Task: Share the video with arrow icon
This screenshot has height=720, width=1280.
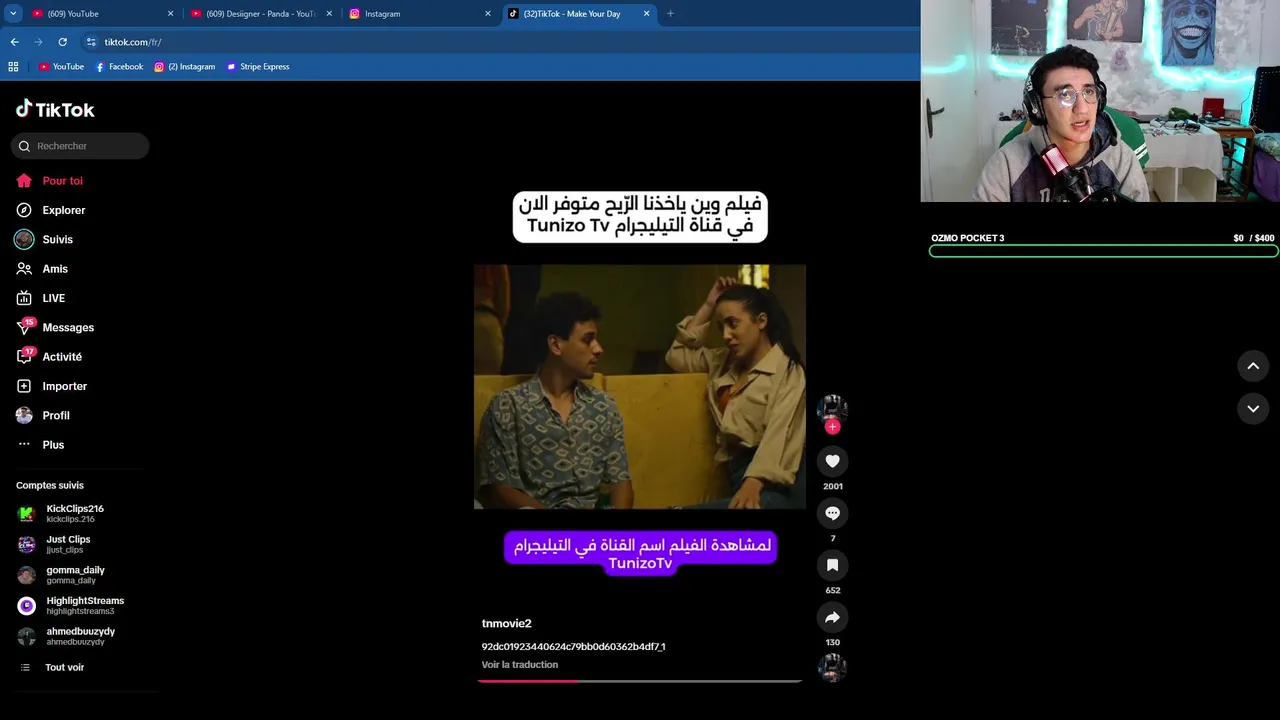Action: [832, 617]
